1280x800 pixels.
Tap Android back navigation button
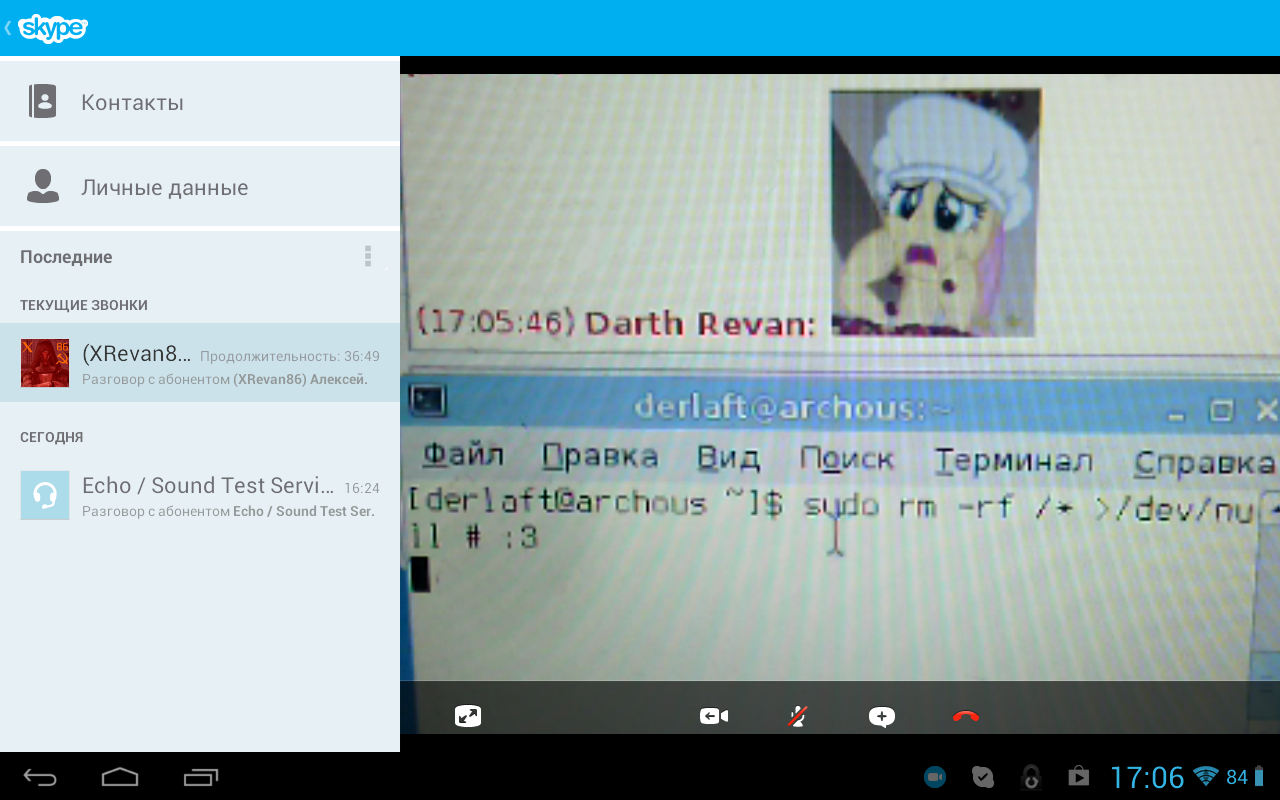point(41,777)
